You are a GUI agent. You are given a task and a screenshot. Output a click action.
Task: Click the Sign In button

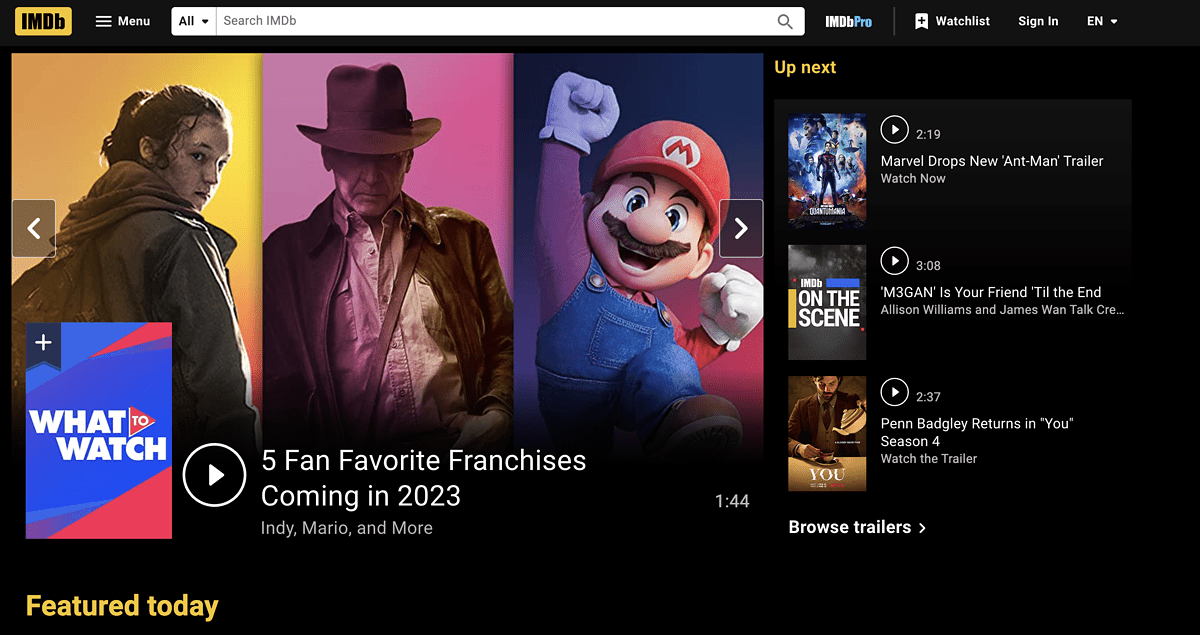(x=1038, y=21)
